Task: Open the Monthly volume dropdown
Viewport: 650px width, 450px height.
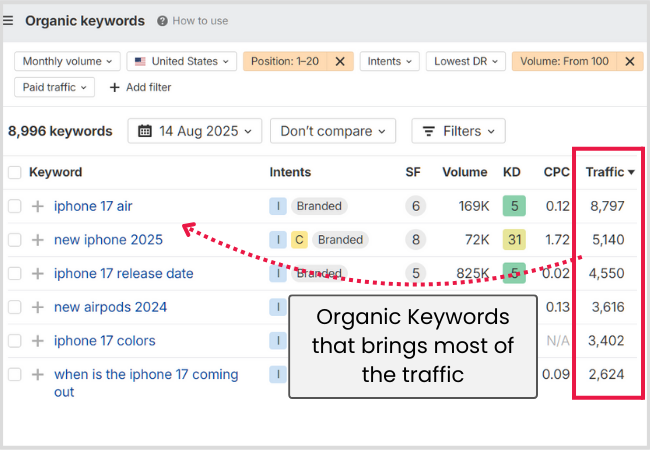Action: [x=67, y=61]
